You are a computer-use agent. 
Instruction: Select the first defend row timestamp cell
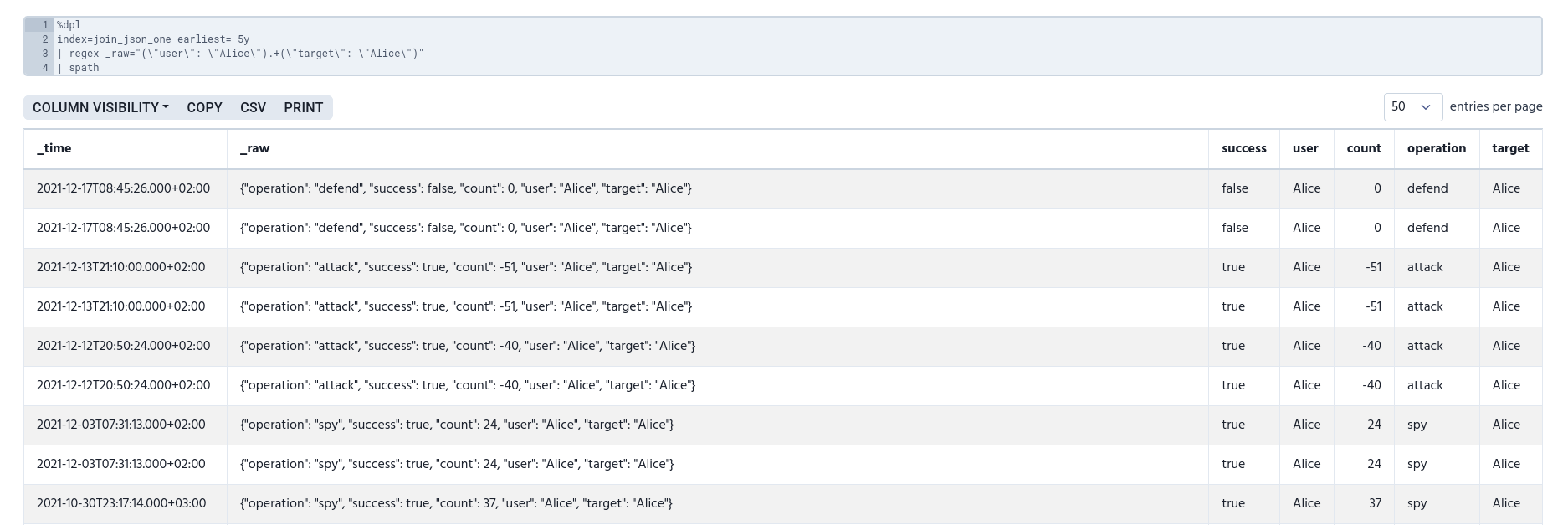[123, 188]
